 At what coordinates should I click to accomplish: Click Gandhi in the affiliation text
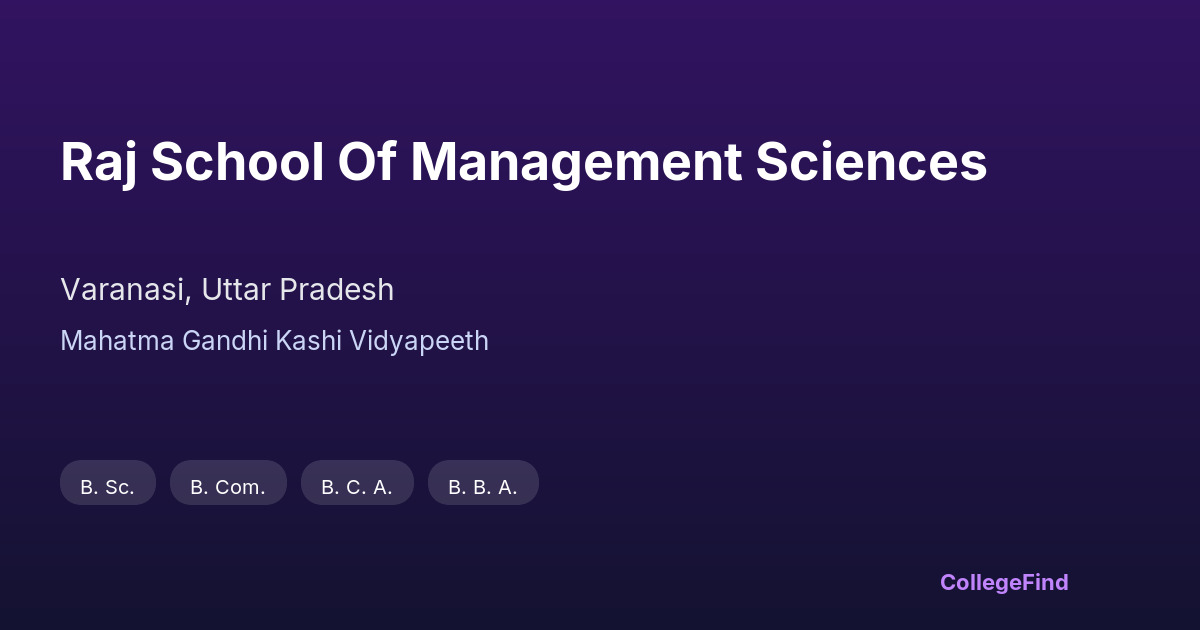pos(223,341)
